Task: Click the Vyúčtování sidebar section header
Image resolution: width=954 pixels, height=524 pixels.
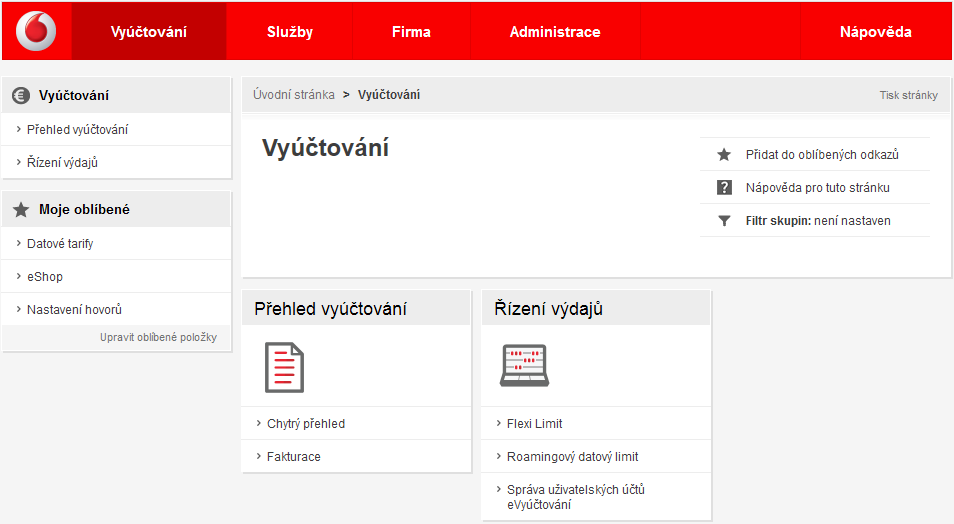Action: tap(117, 96)
